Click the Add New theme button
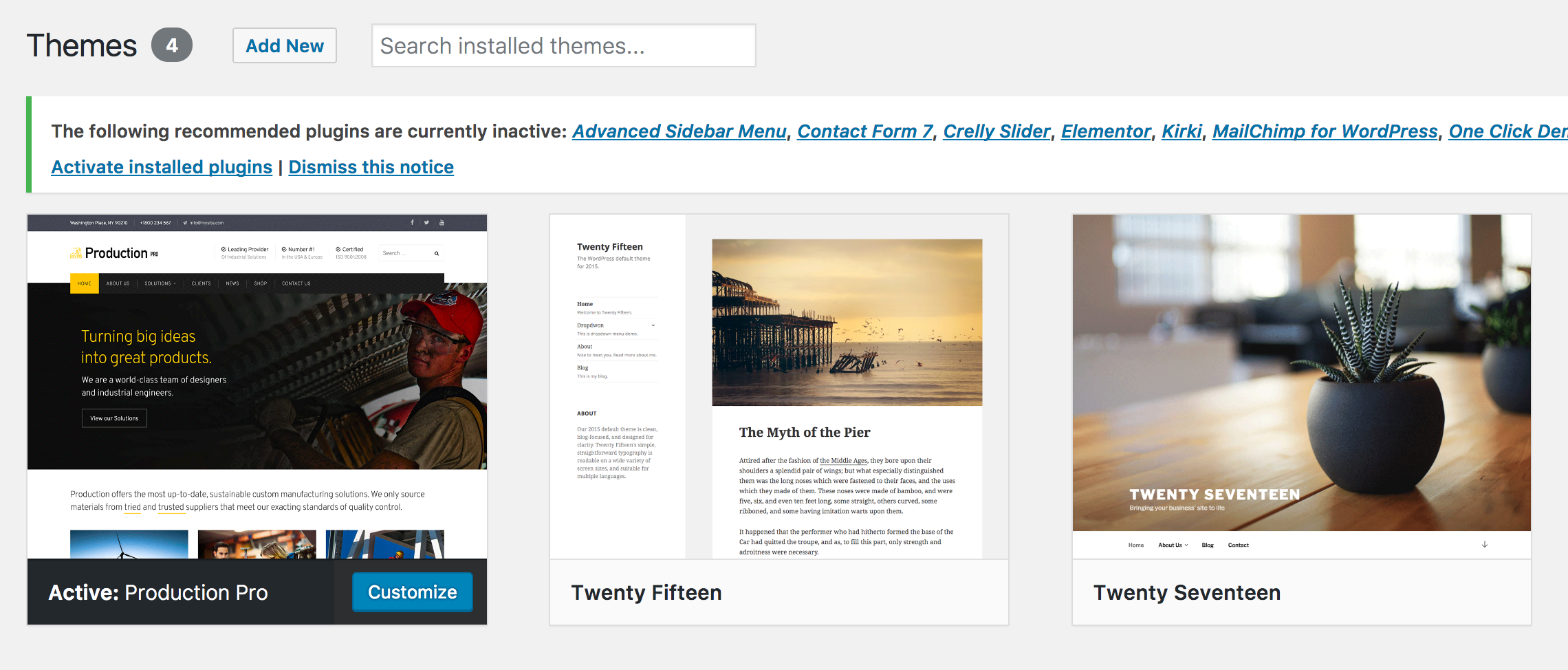 (x=285, y=45)
